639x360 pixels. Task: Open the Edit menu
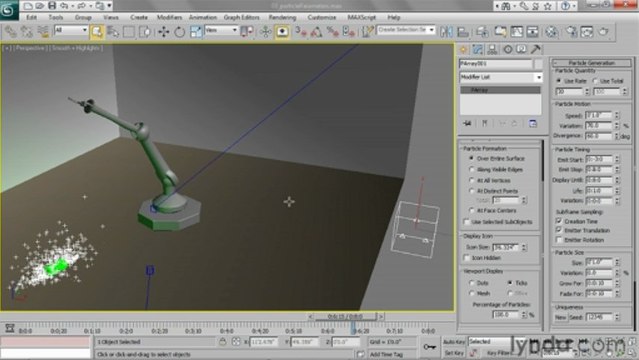click(31, 18)
